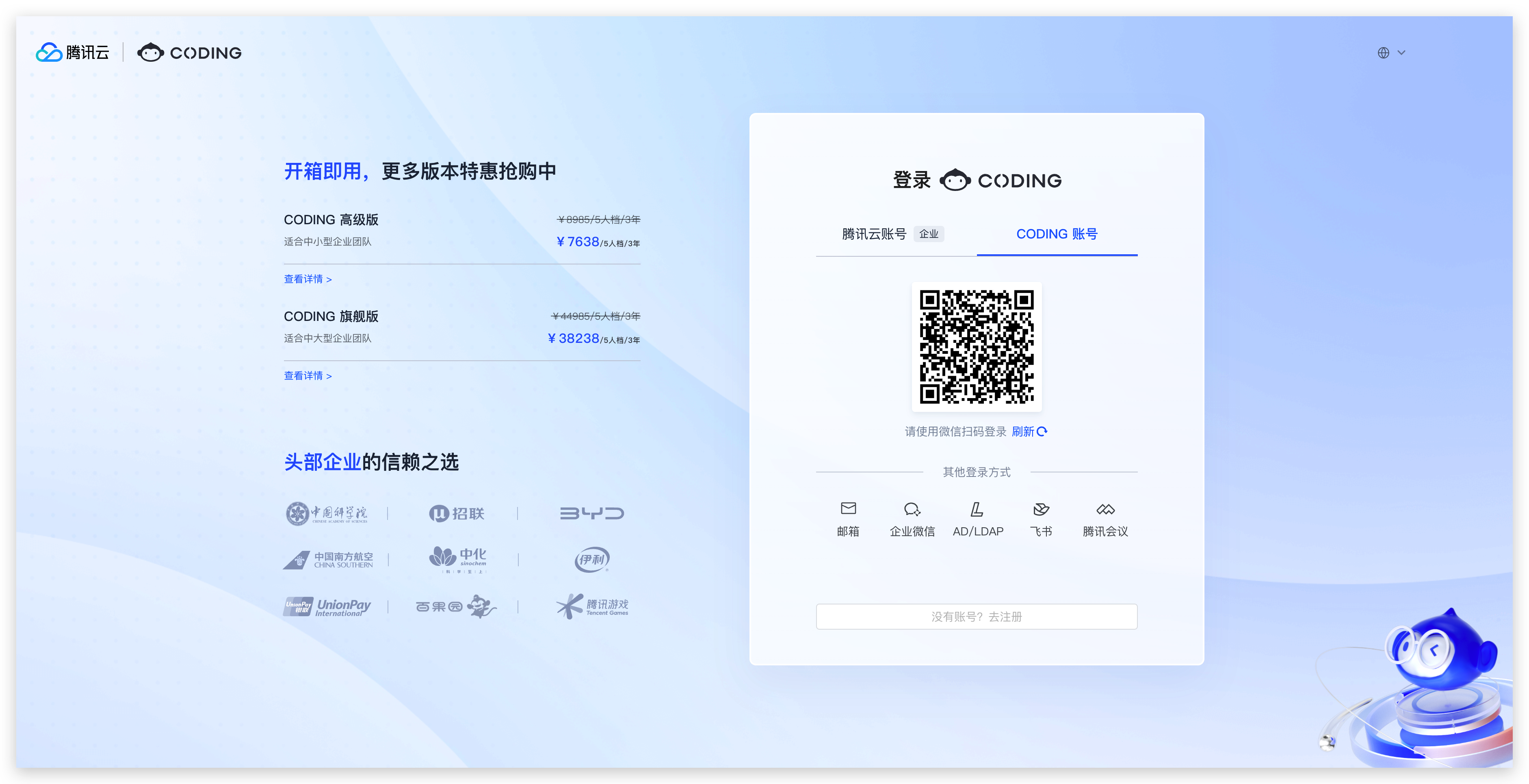This screenshot has width=1529, height=784.
Task: Click 没有账号？去注册 register button
Action: pos(977,617)
